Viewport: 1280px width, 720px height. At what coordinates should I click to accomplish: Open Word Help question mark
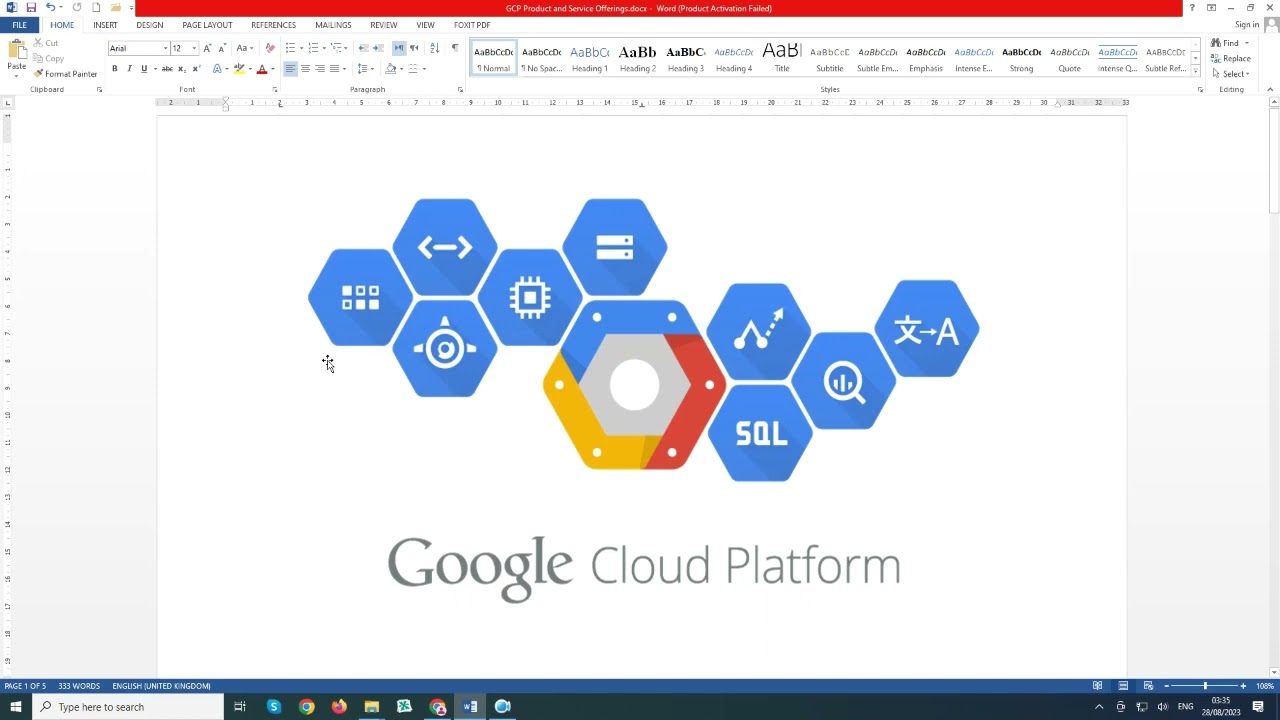click(1192, 8)
